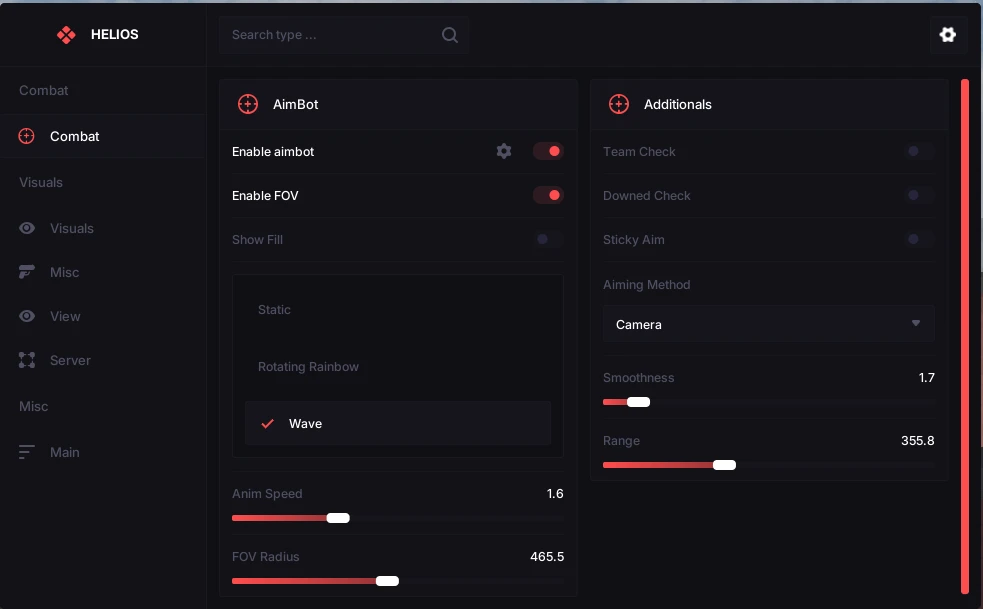Screen dimensions: 983x609
Task: Click the Smoothness slider handle
Action: click(638, 402)
